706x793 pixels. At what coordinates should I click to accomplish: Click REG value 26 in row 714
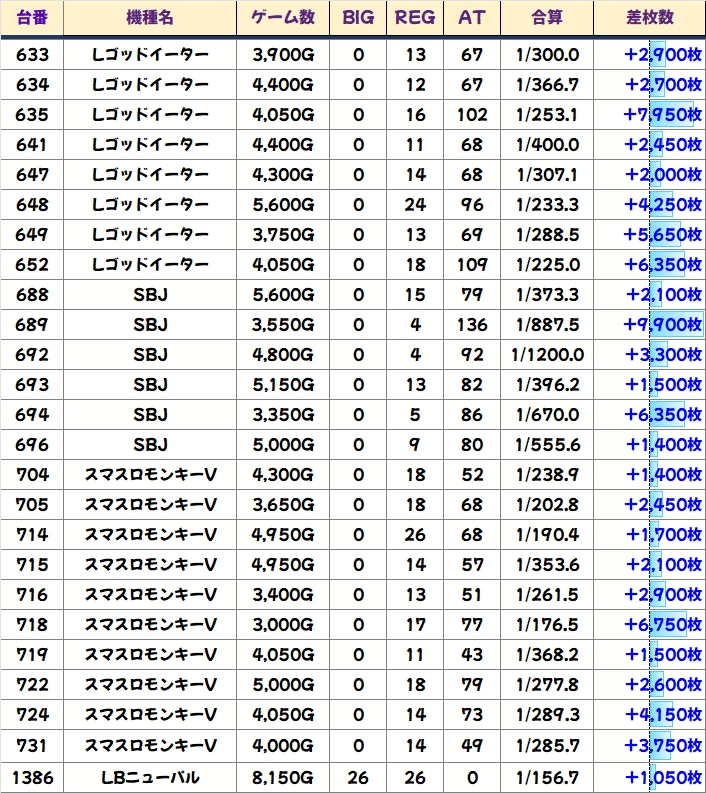coord(415,535)
